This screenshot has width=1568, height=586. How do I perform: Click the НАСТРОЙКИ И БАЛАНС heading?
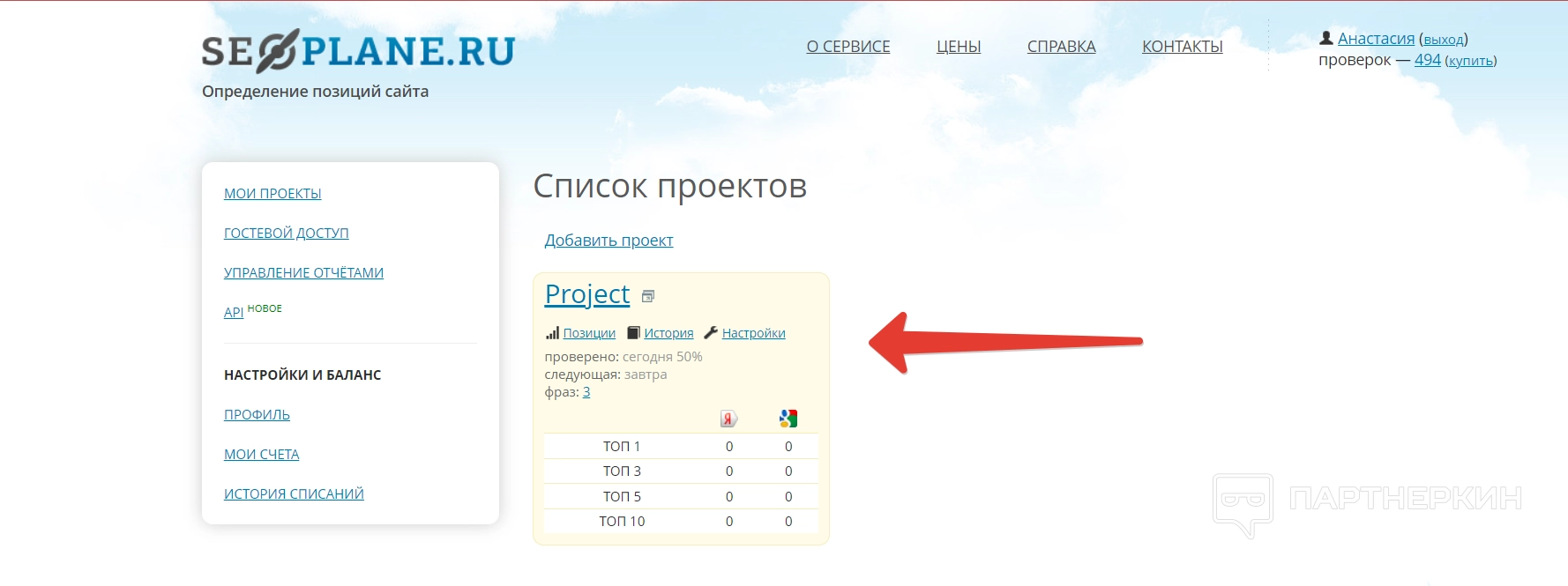click(302, 375)
